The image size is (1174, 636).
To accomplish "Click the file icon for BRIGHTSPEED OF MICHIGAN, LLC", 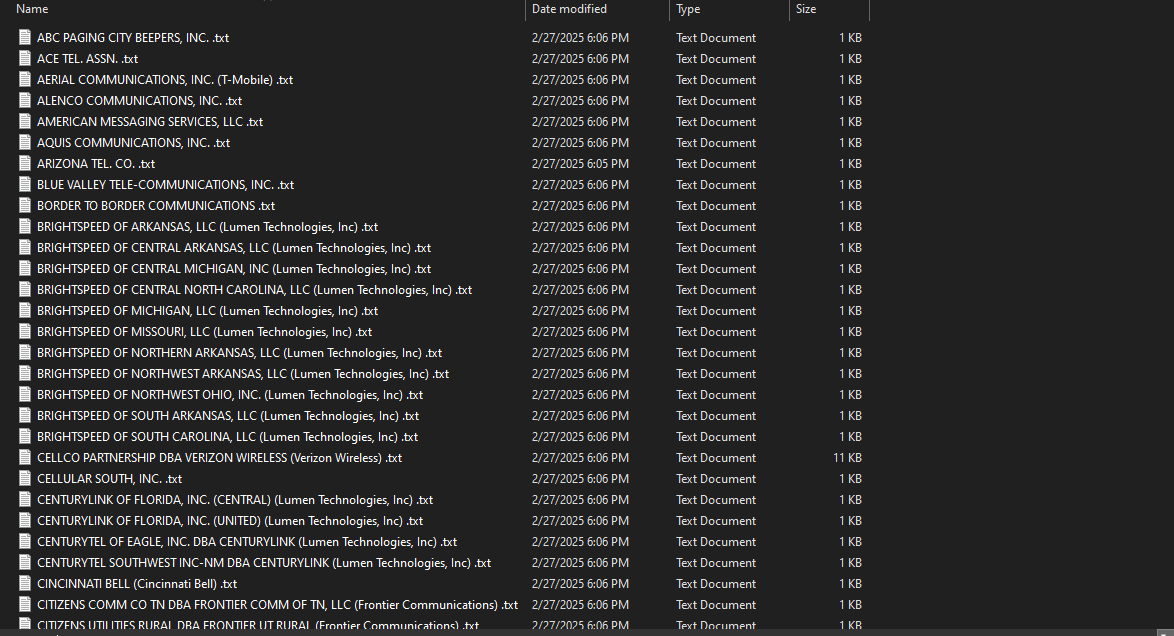I will tap(25, 309).
